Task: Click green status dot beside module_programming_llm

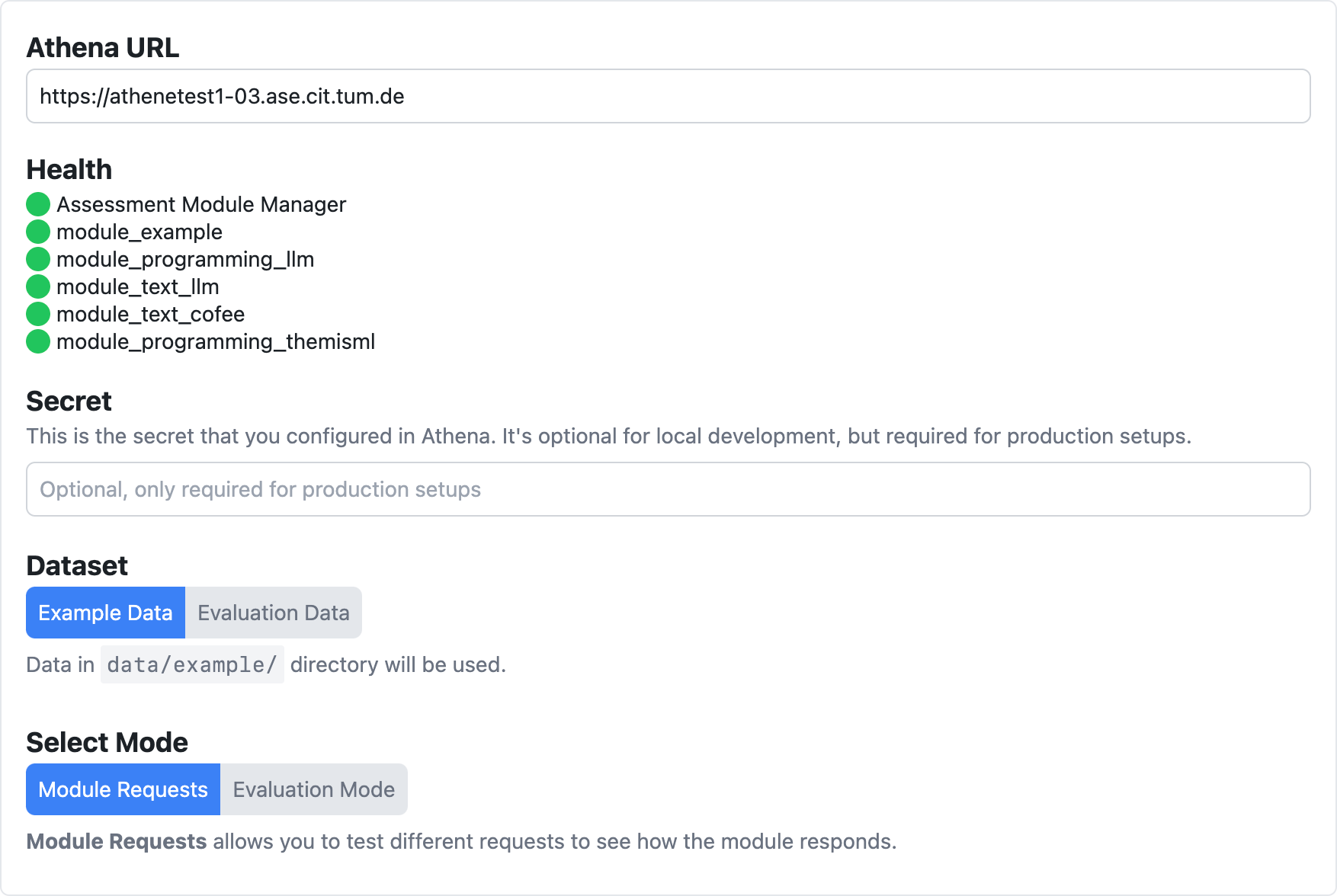Action: (x=38, y=259)
